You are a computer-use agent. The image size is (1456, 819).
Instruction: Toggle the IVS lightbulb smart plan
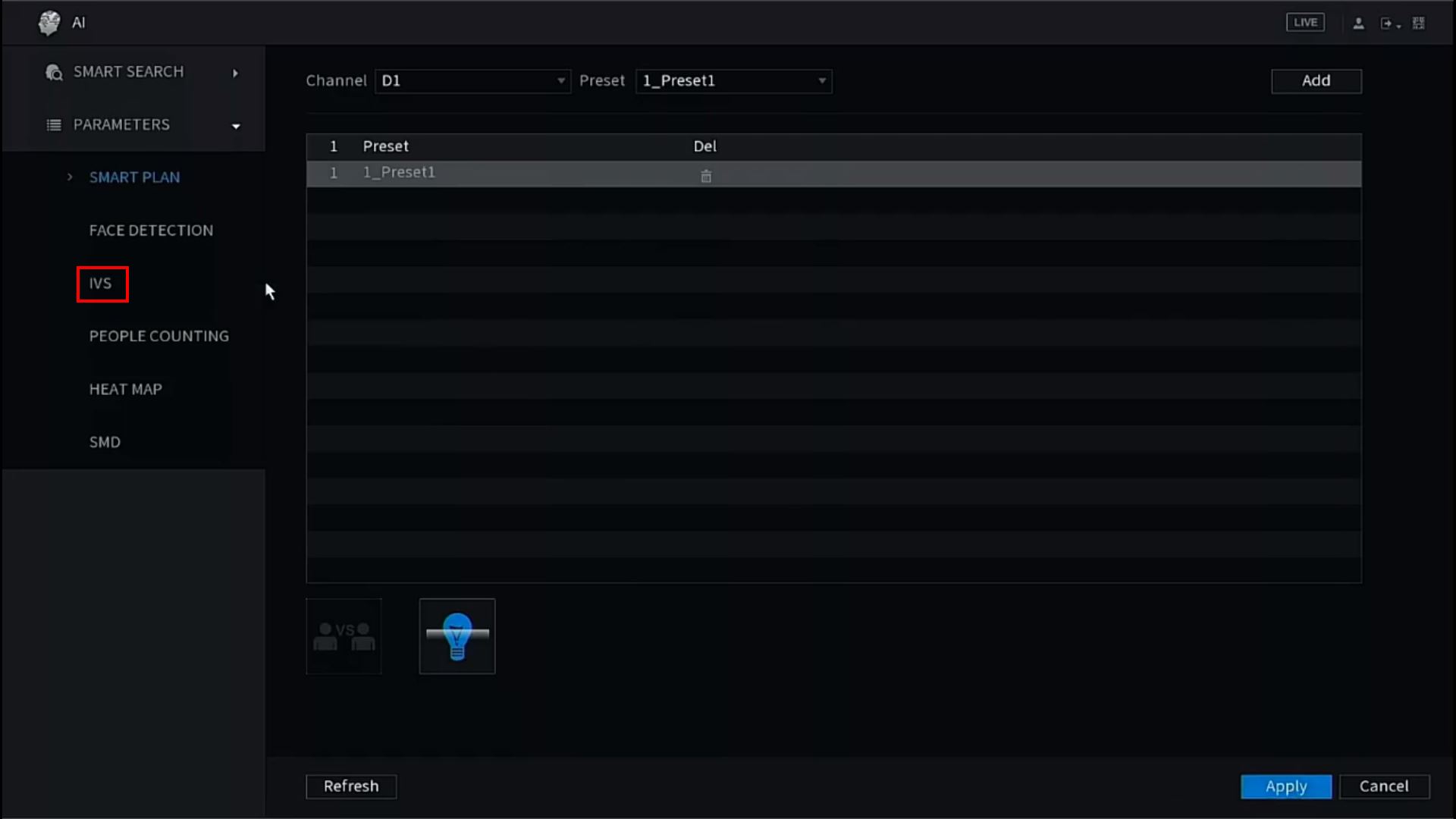click(457, 636)
